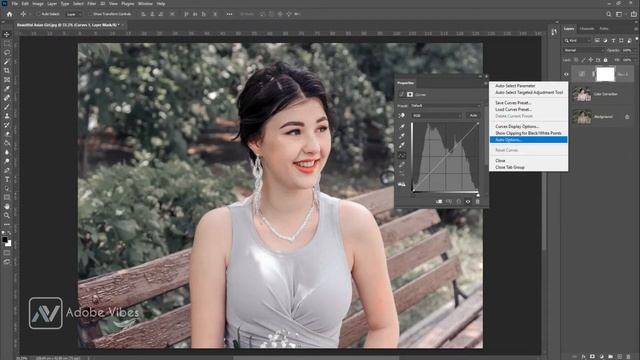Click the Auto button in Curves
This screenshot has height=360, width=640.
[x=473, y=116]
